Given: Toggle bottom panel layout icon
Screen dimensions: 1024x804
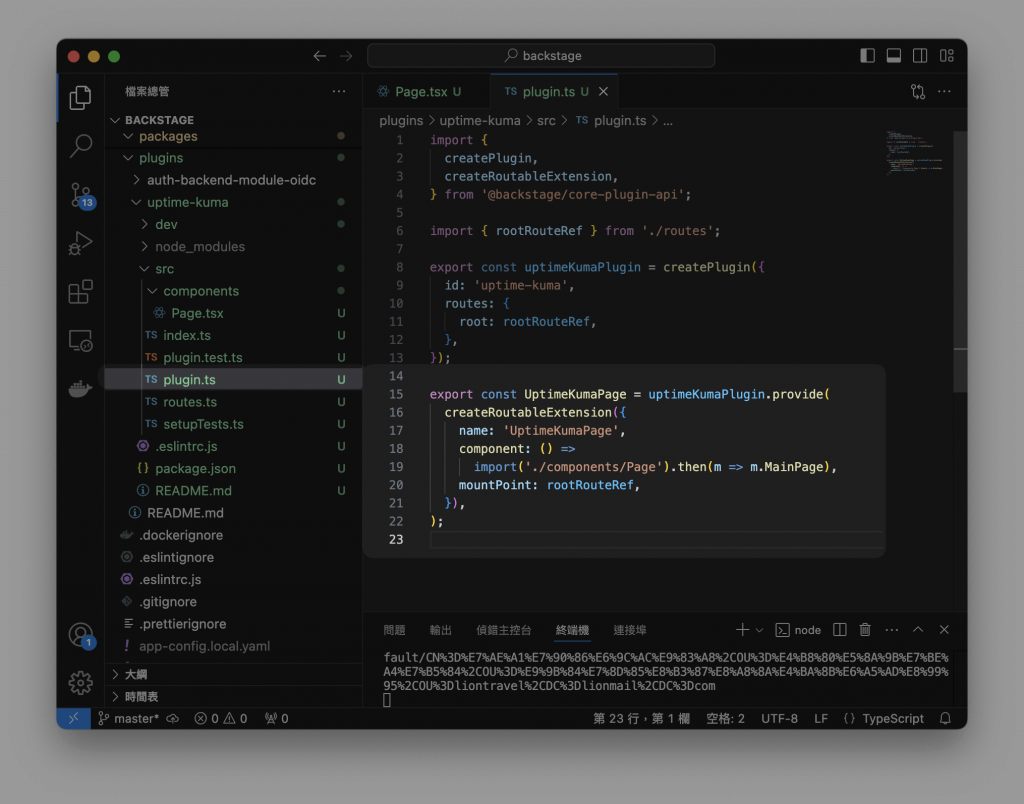Looking at the screenshot, I should pyautogui.click(x=894, y=56).
